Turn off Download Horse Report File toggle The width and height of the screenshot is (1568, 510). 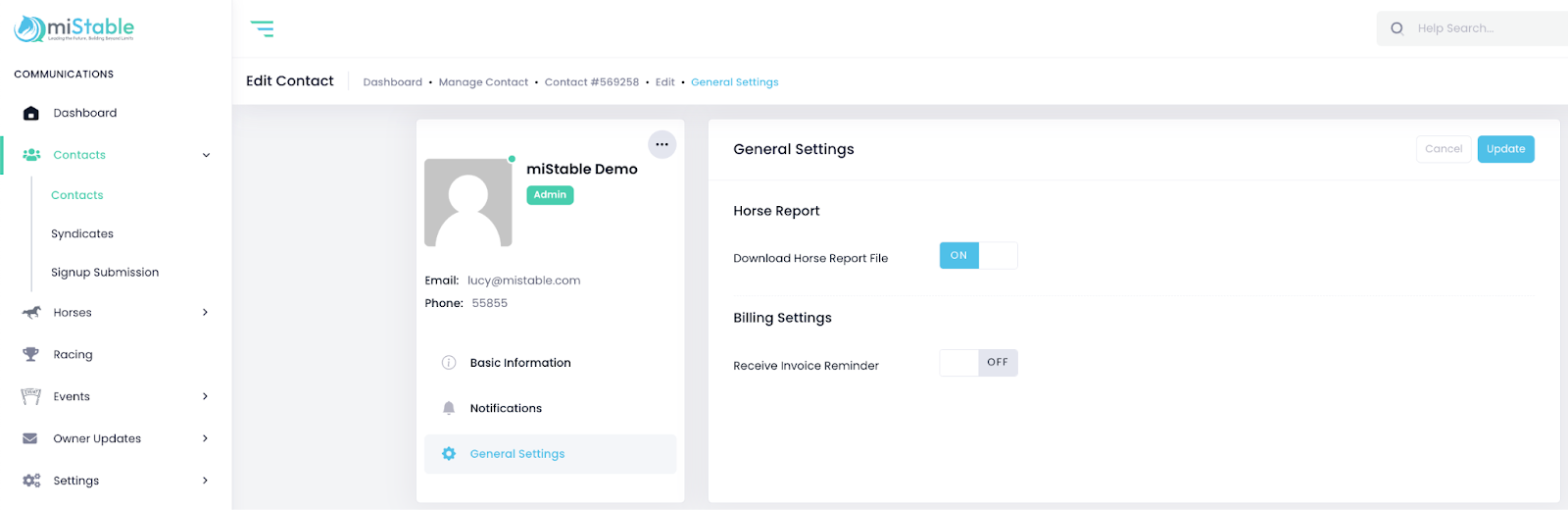click(x=978, y=255)
